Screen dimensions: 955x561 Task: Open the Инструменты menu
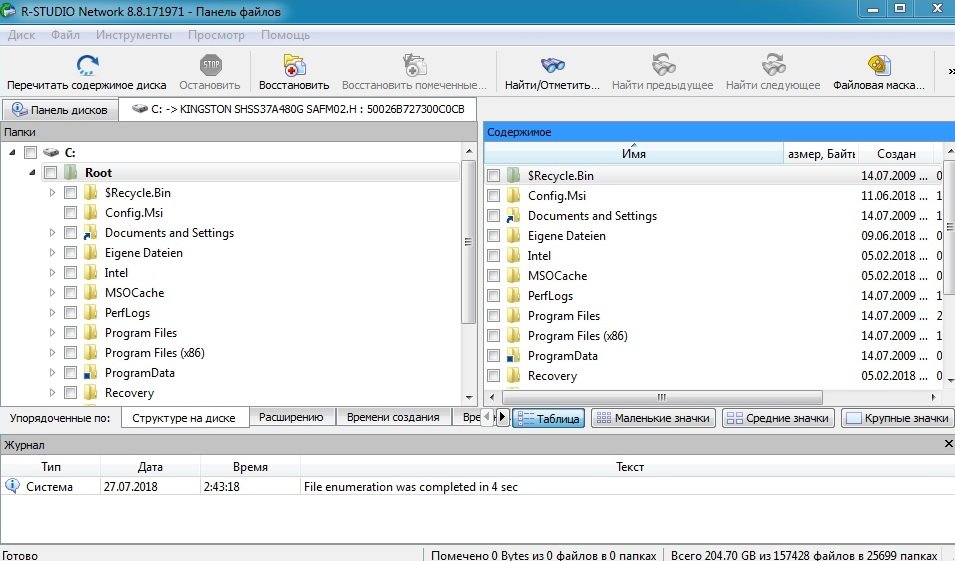pyautogui.click(x=133, y=35)
